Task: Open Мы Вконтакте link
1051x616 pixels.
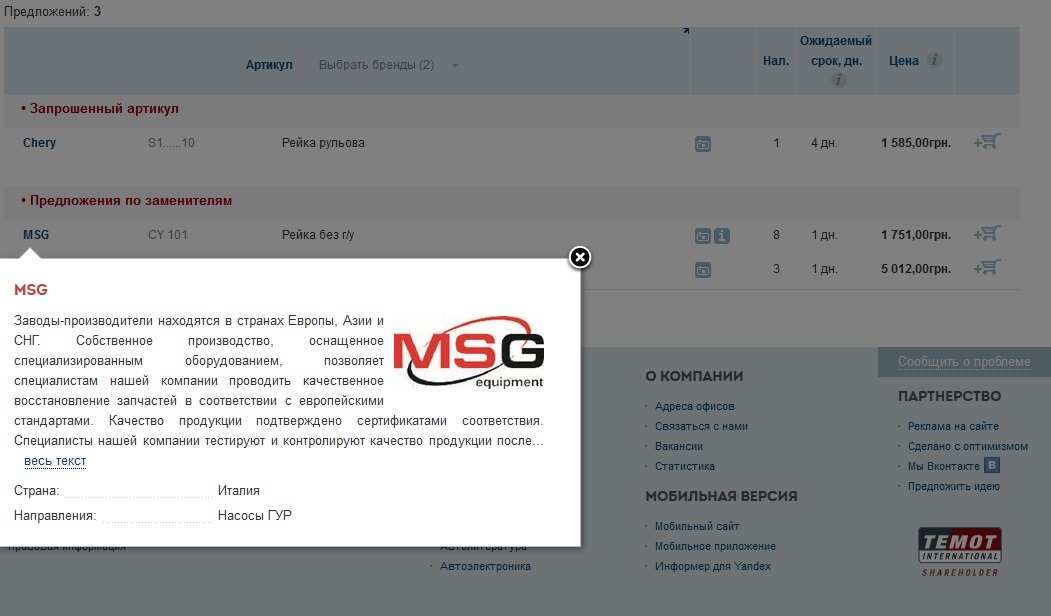Action: click(x=944, y=467)
